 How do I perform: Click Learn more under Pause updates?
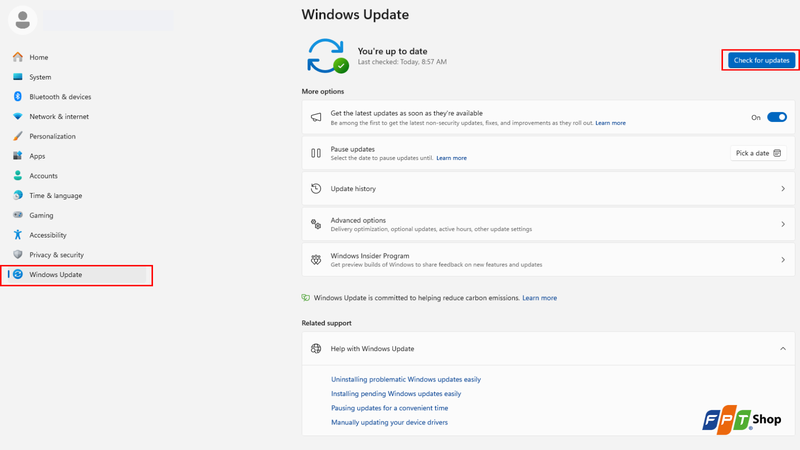point(452,158)
